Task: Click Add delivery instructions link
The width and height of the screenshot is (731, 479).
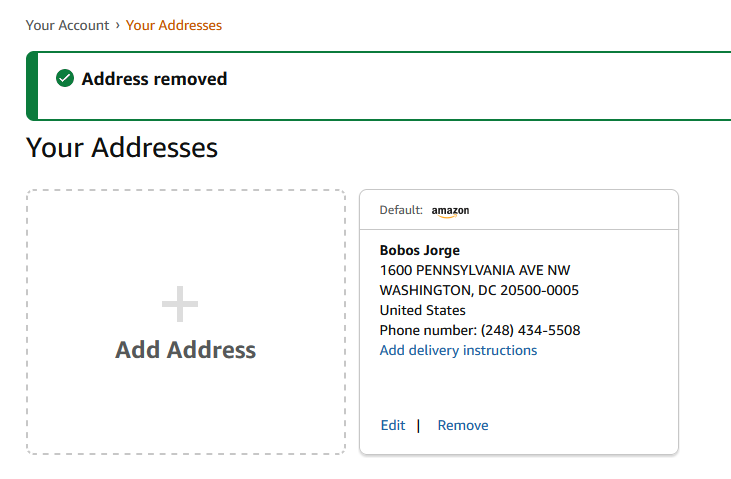Action: pyautogui.click(x=458, y=350)
